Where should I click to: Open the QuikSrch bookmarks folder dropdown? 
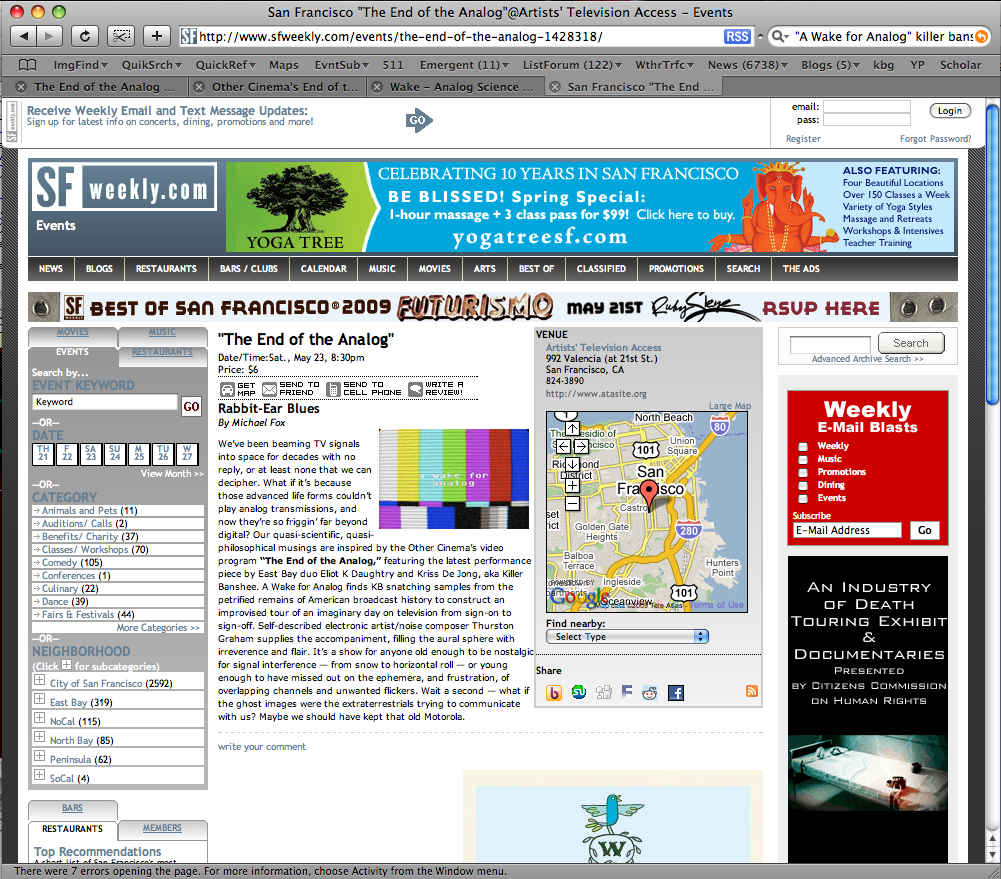[152, 65]
